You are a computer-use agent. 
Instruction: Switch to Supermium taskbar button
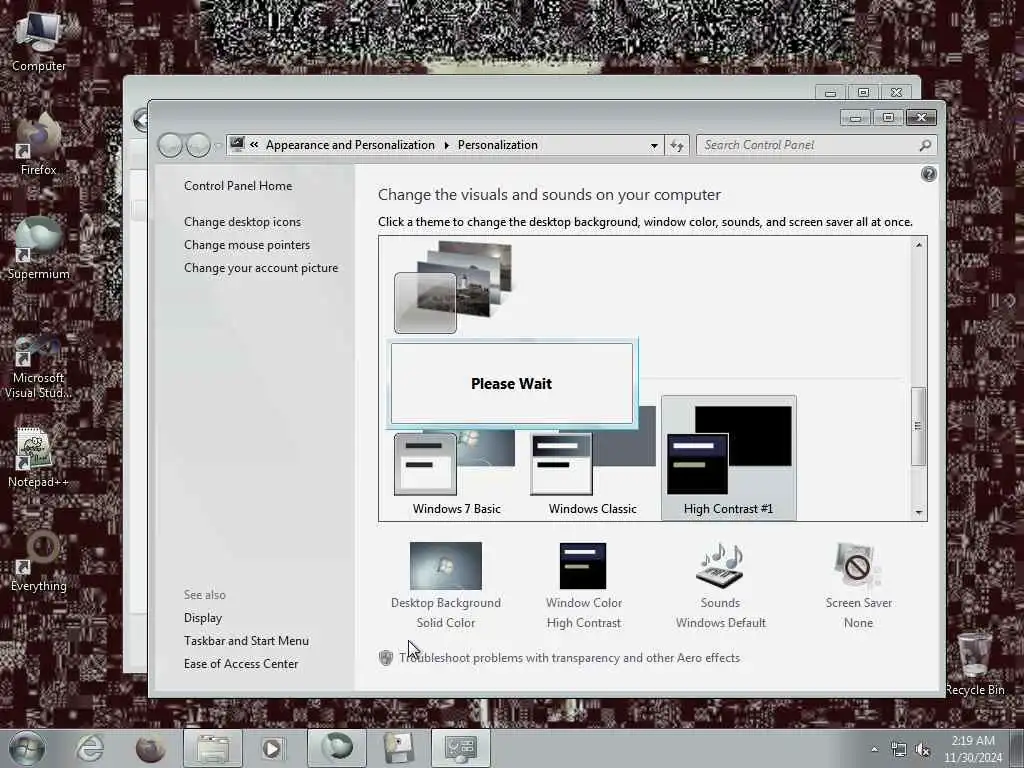coord(336,748)
